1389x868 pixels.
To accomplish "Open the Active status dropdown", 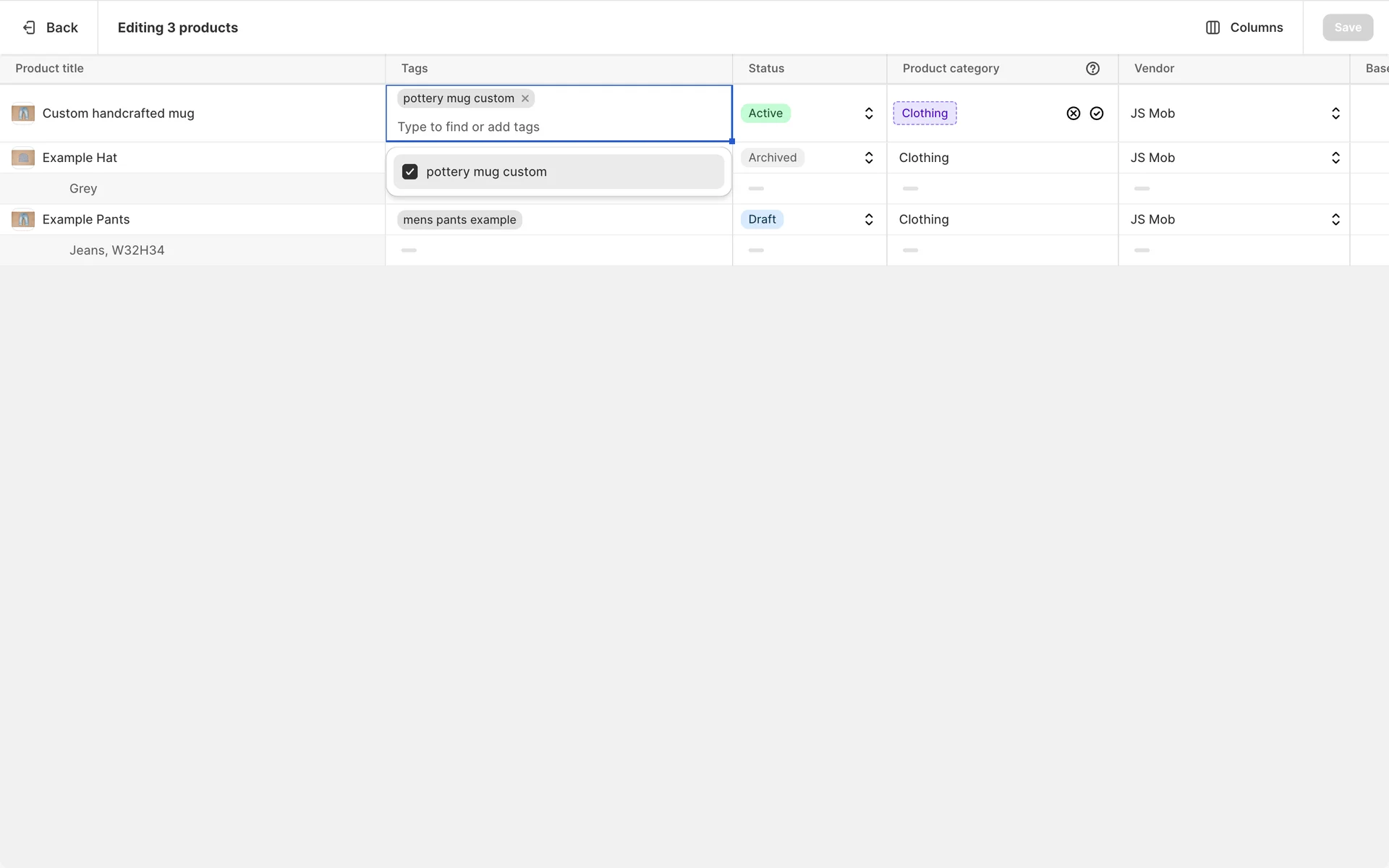I will coord(868,114).
